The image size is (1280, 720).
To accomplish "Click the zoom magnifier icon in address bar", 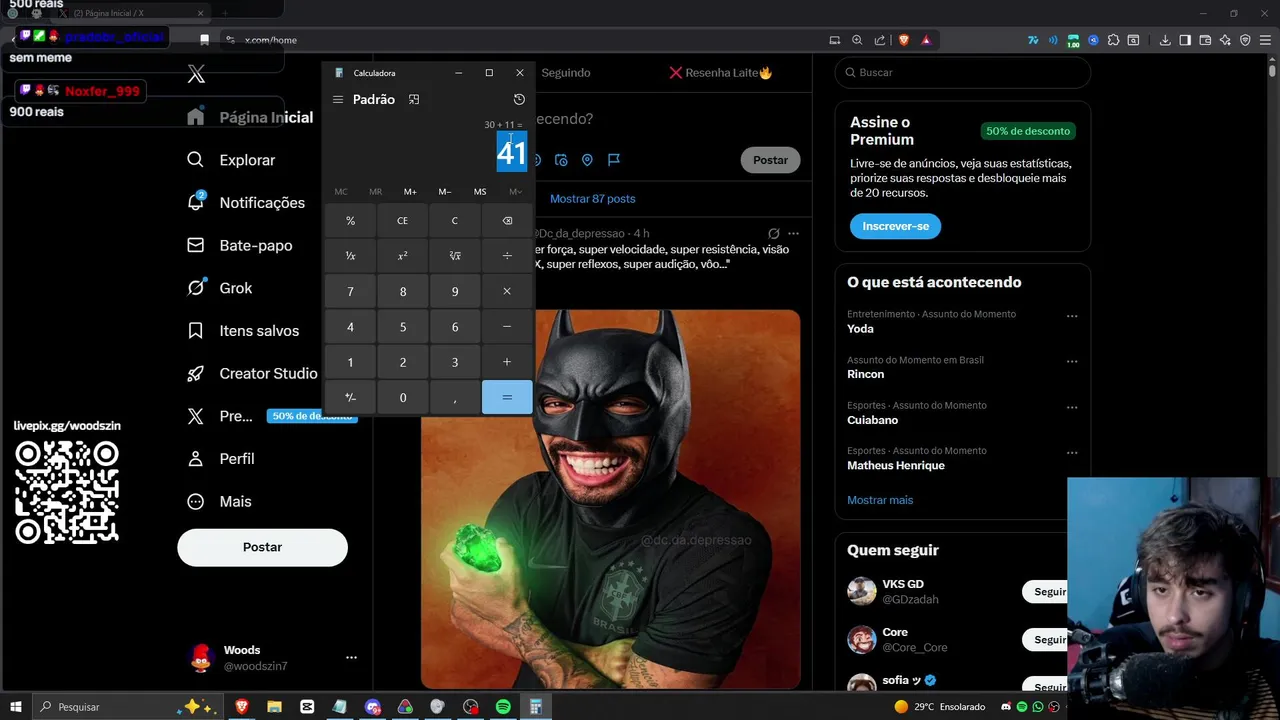I will (x=857, y=40).
